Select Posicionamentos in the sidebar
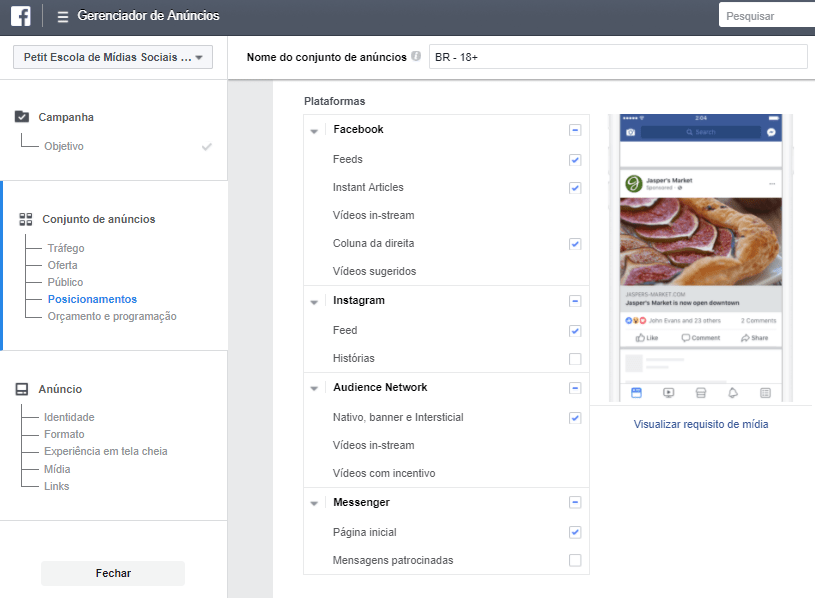 tap(92, 299)
